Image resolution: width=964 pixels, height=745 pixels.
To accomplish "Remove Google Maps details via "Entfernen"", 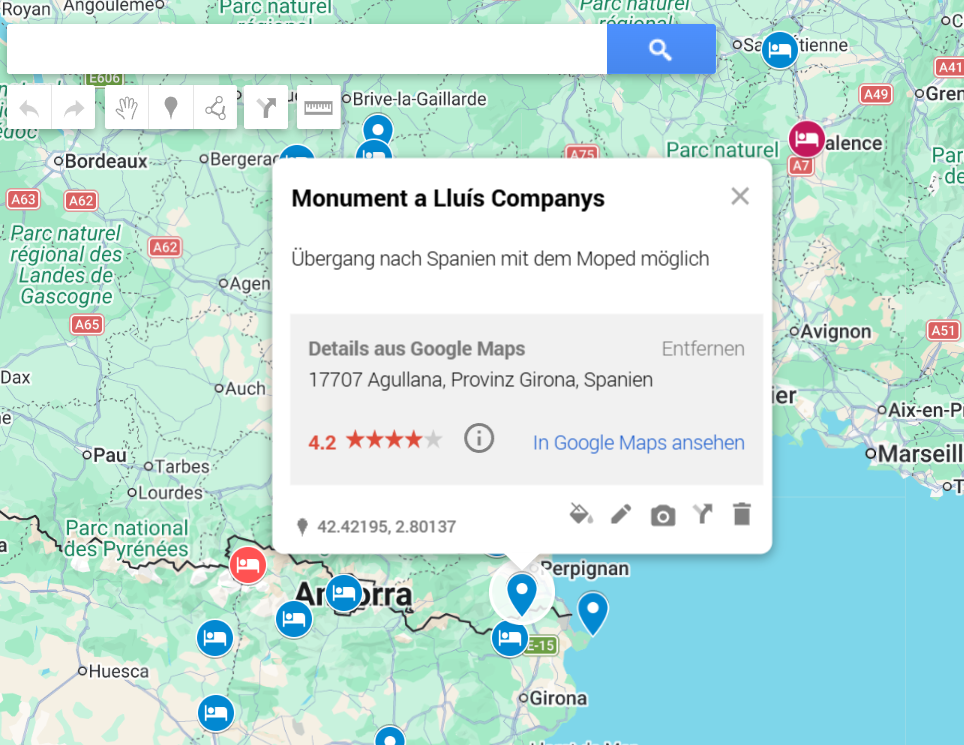I will tap(703, 348).
